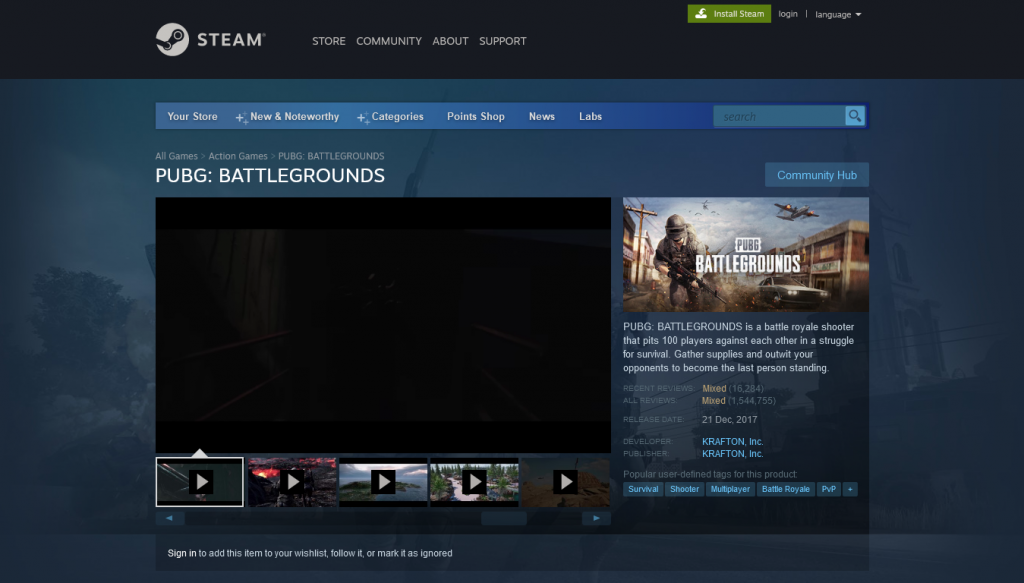Open the publisher KRAFTON, Inc. link

[x=732, y=454]
